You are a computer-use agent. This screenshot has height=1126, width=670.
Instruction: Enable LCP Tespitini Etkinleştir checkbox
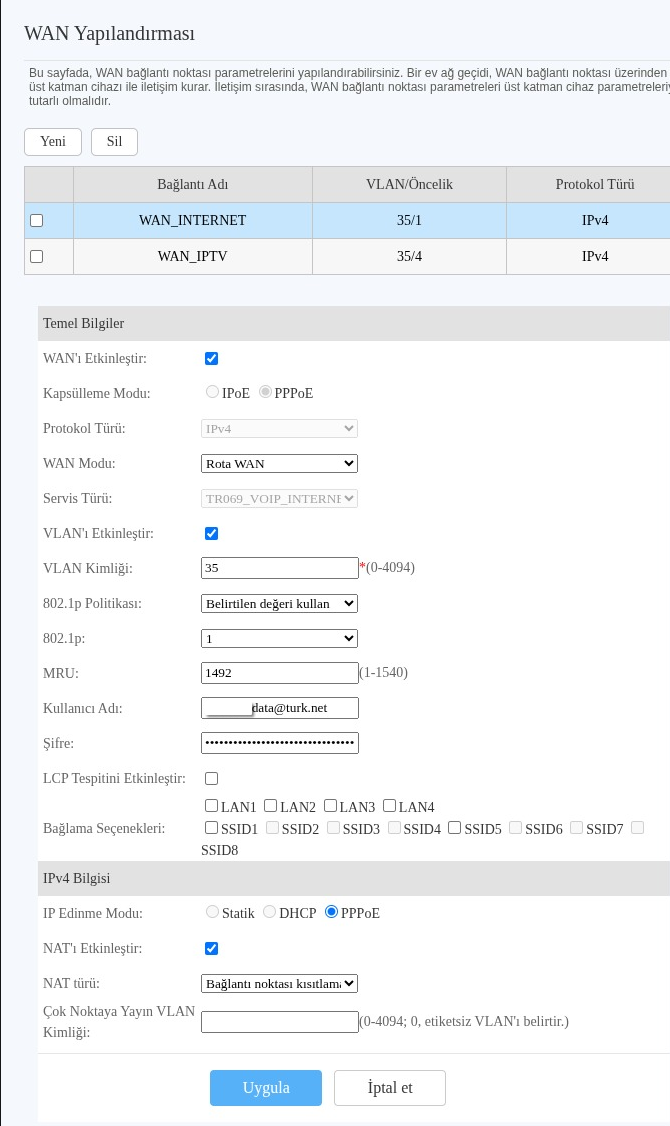click(211, 778)
